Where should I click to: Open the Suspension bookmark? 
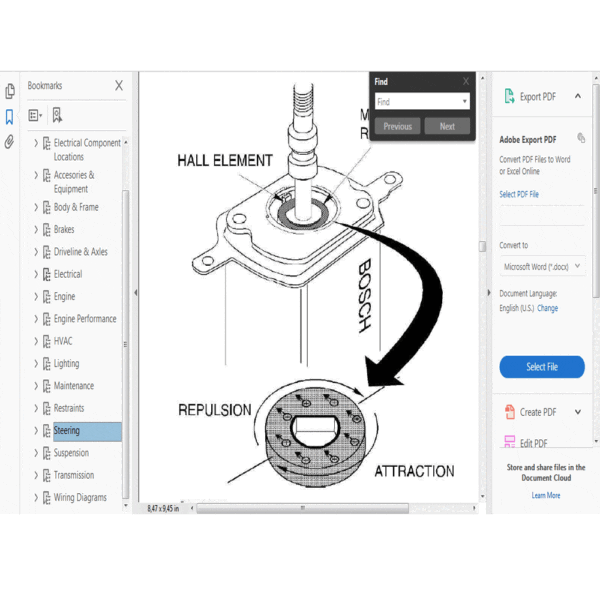(71, 453)
